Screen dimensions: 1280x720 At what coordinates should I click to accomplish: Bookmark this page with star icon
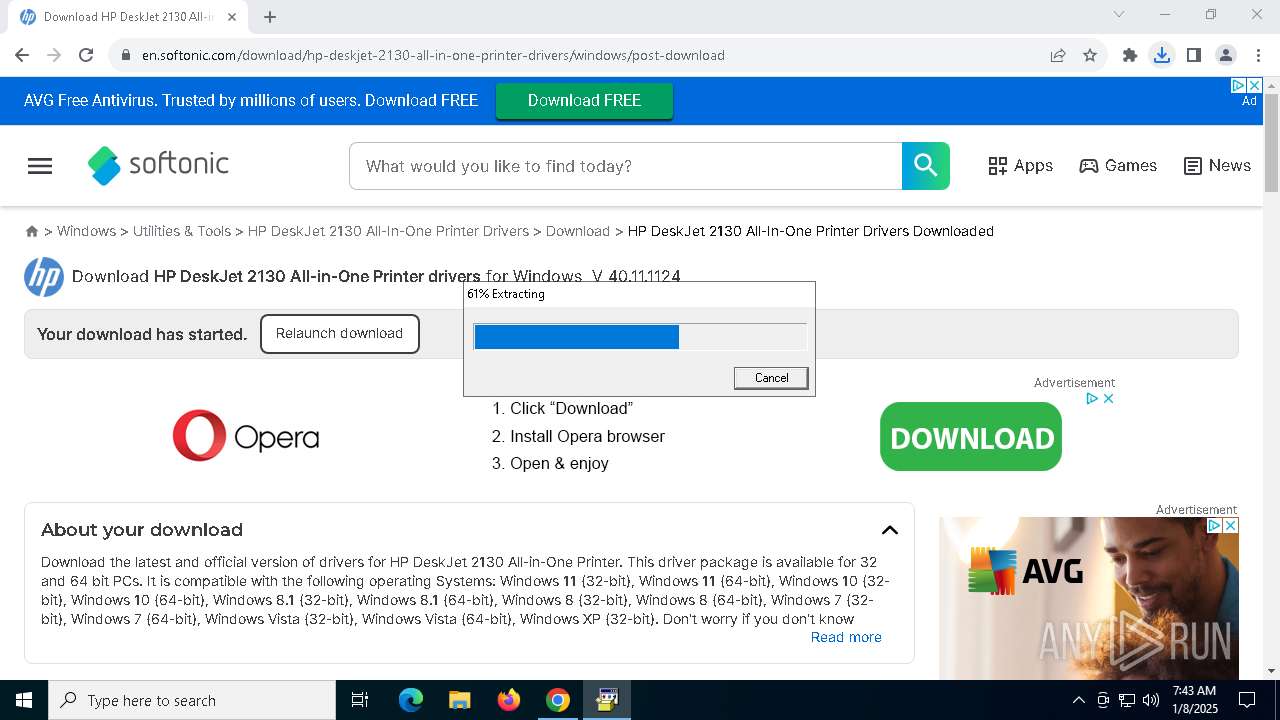pyautogui.click(x=1090, y=55)
